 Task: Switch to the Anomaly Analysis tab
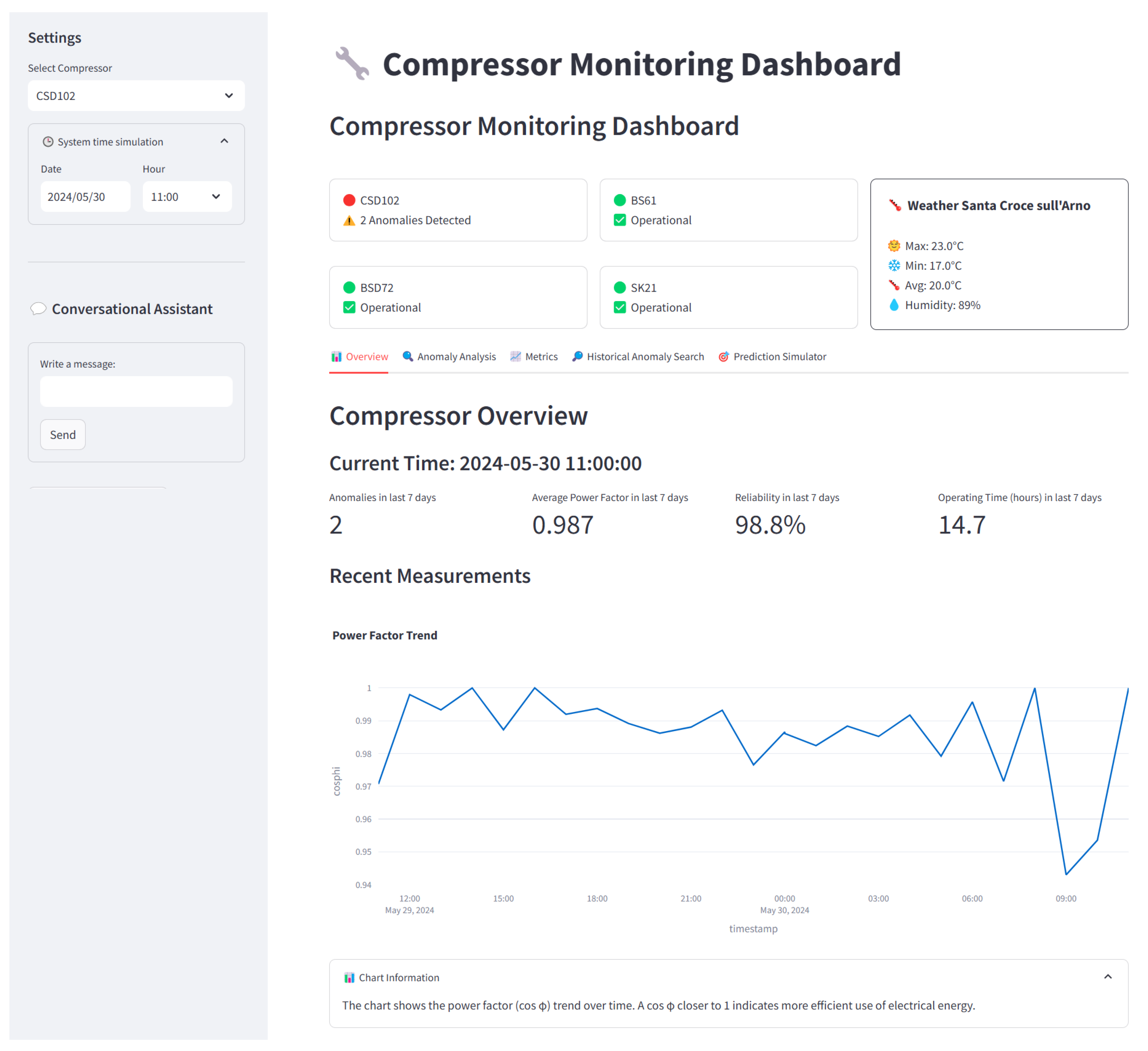tap(449, 357)
